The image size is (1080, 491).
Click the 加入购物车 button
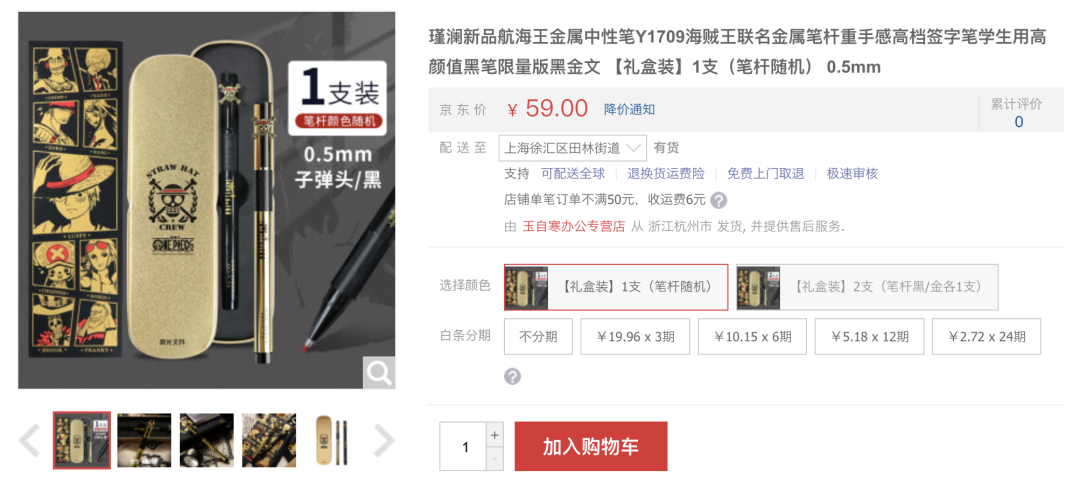click(591, 446)
